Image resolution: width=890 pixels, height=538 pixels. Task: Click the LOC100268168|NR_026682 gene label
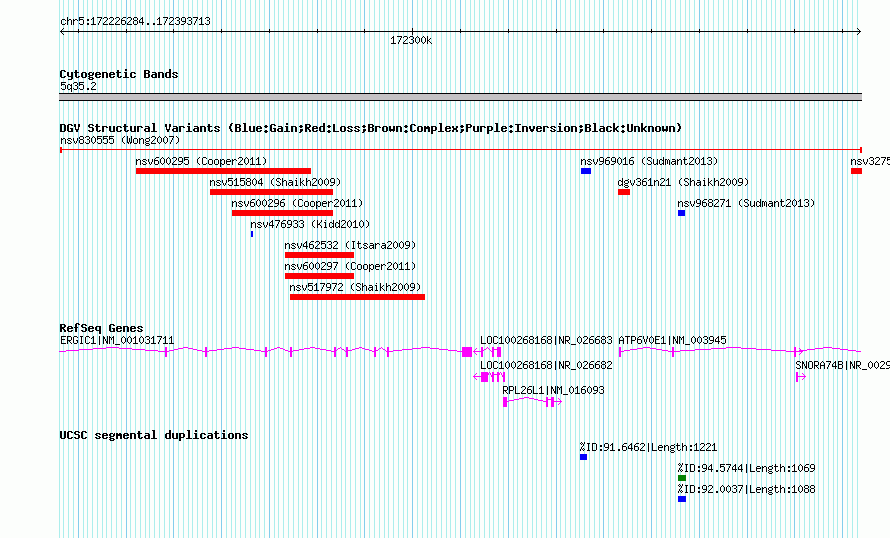(x=546, y=365)
